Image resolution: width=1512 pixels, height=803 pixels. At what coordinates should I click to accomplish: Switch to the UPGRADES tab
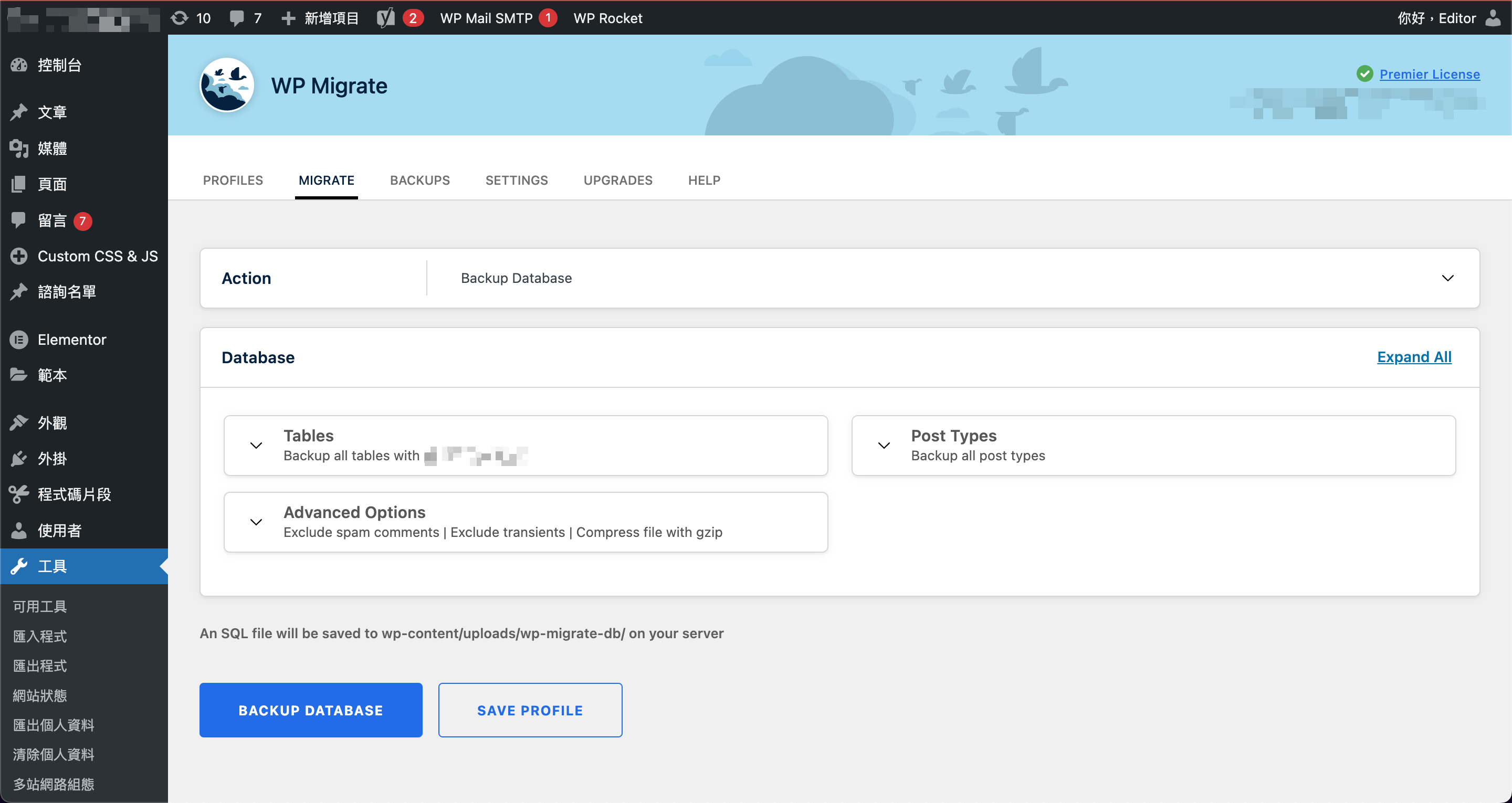click(x=618, y=180)
